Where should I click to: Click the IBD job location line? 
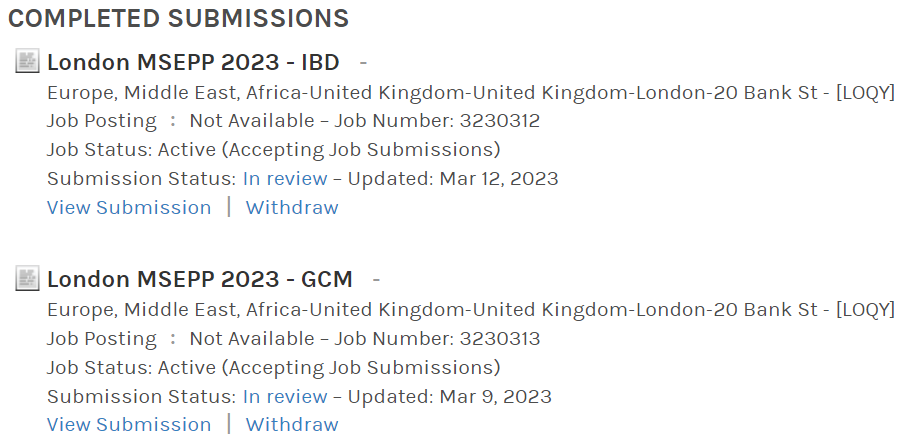coord(470,93)
